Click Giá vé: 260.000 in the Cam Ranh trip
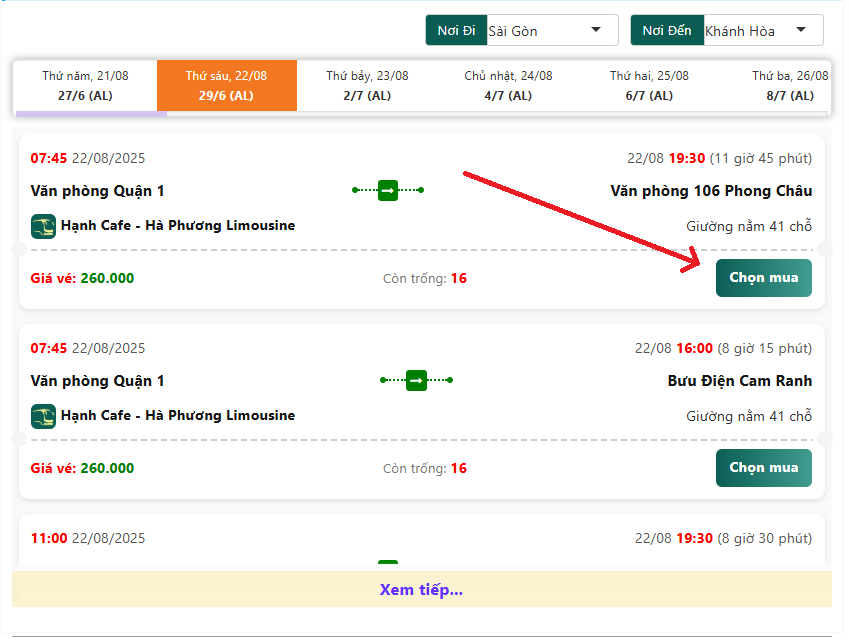 82,469
